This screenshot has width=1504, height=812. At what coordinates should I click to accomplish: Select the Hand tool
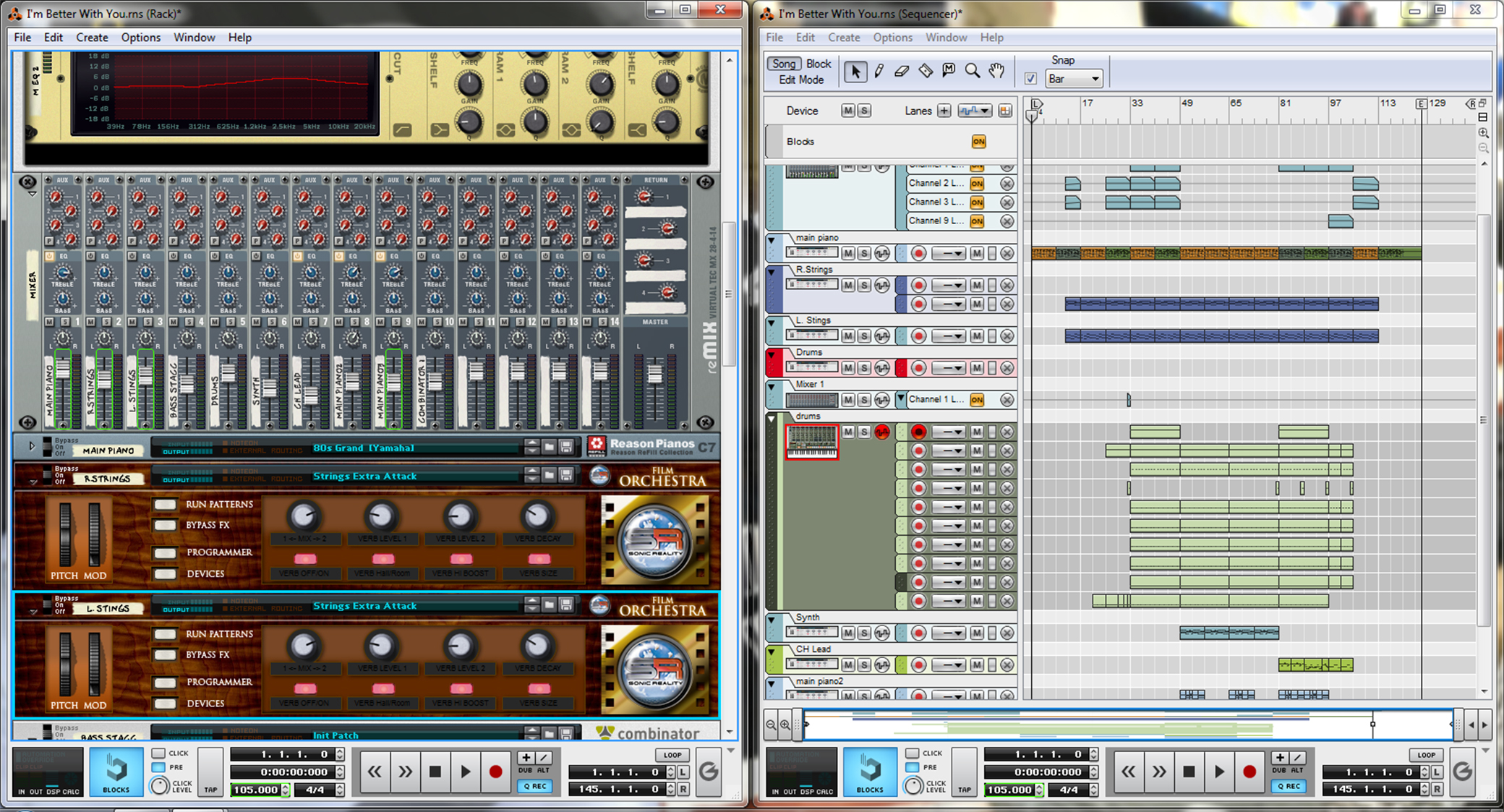pos(996,71)
